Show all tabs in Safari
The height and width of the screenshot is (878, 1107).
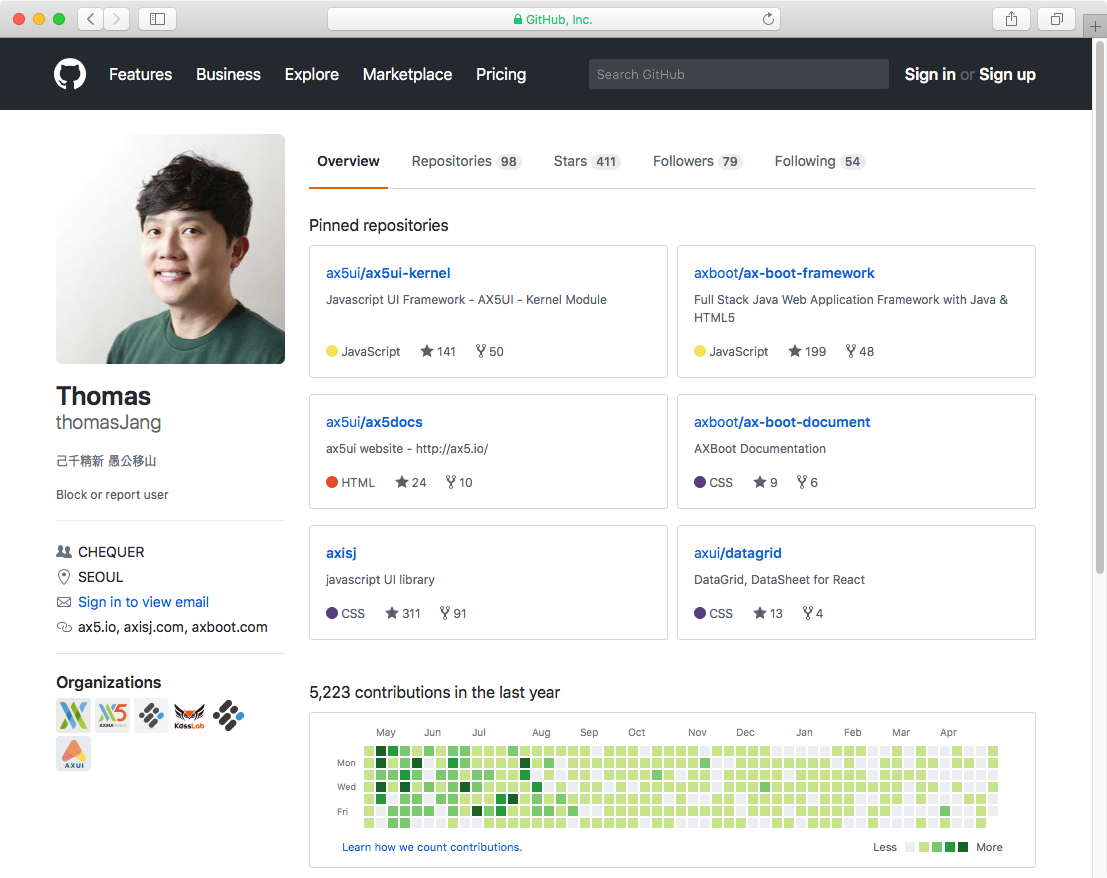tap(1056, 19)
